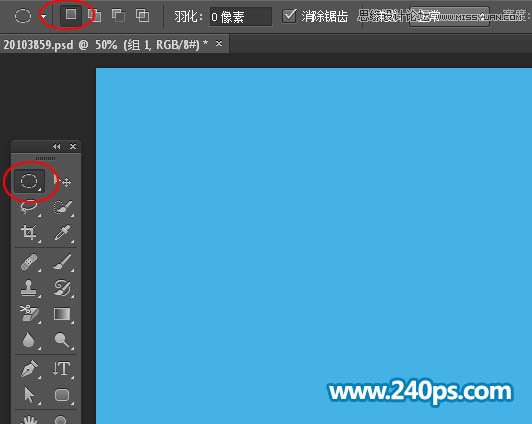Screen dimensions: 532x424
Task: Select the Vertical Type tool
Action: pyautogui.click(x=63, y=369)
